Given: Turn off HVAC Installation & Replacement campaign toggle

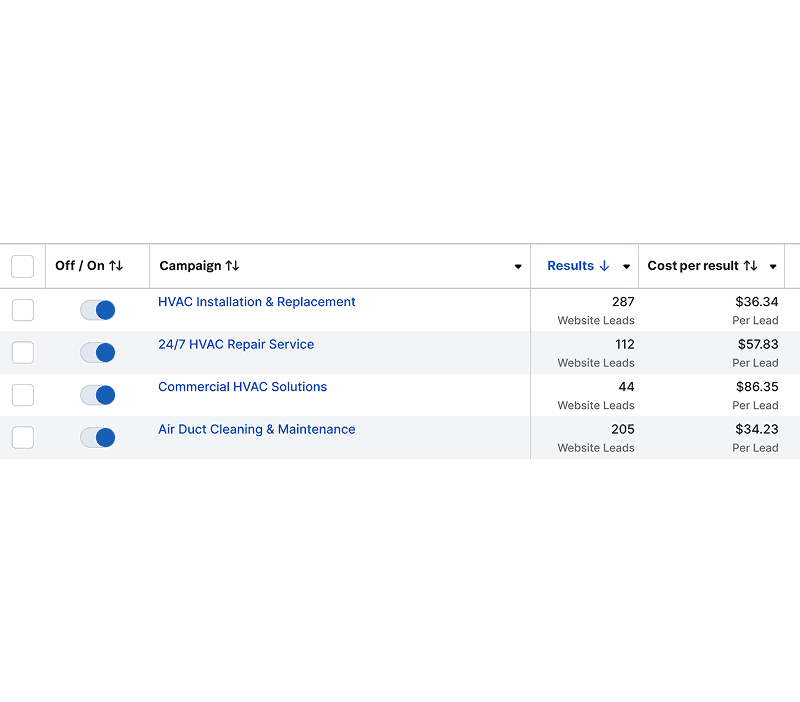Looking at the screenshot, I should click(x=97, y=310).
